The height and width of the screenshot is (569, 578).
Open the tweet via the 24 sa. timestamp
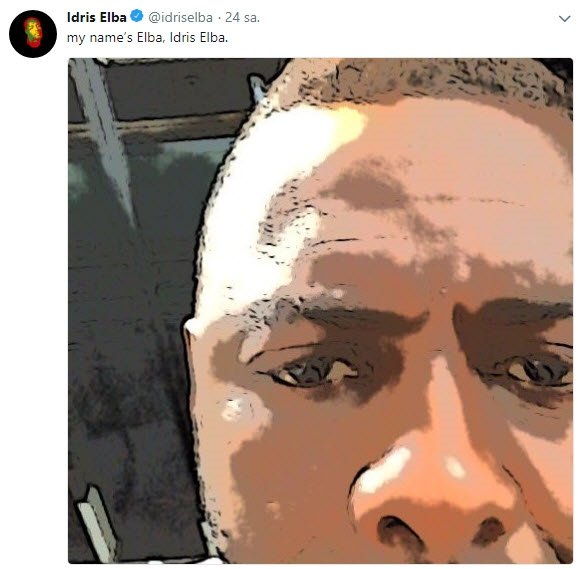click(242, 17)
